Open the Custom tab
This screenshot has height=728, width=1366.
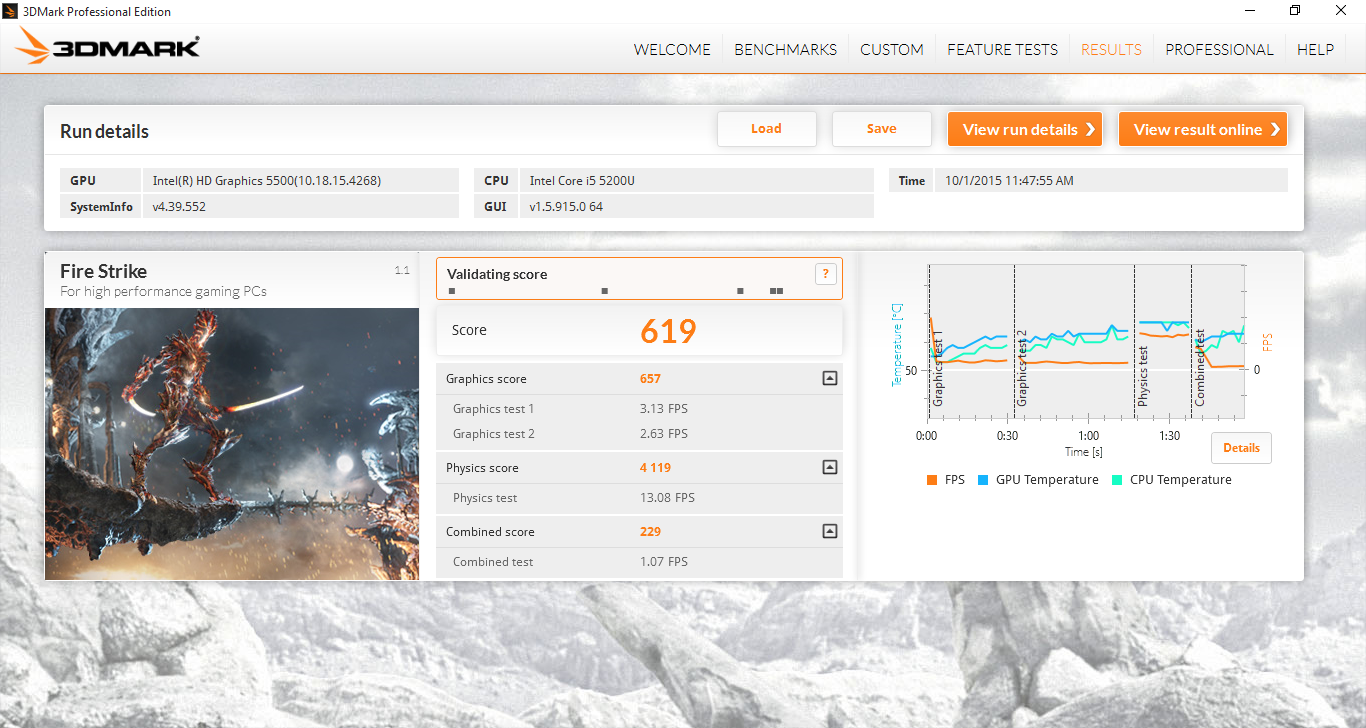[x=891, y=50]
